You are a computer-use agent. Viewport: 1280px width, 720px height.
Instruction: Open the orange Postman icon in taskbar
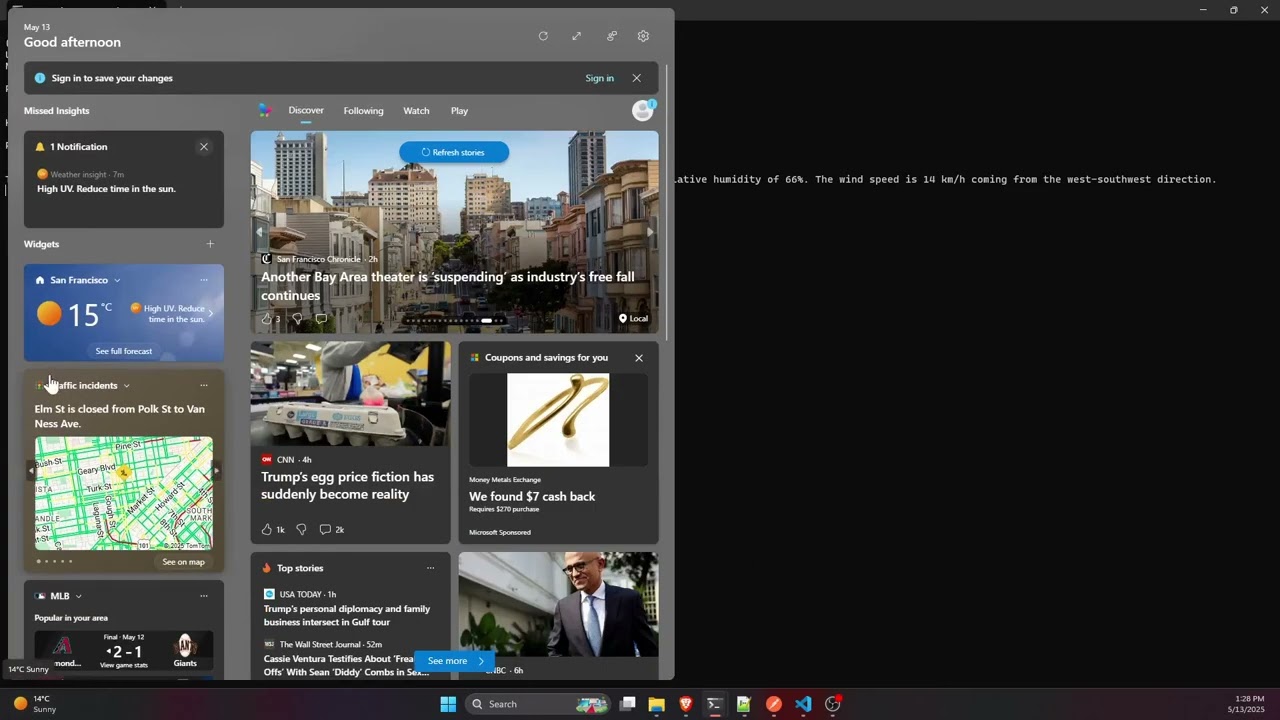(773, 704)
